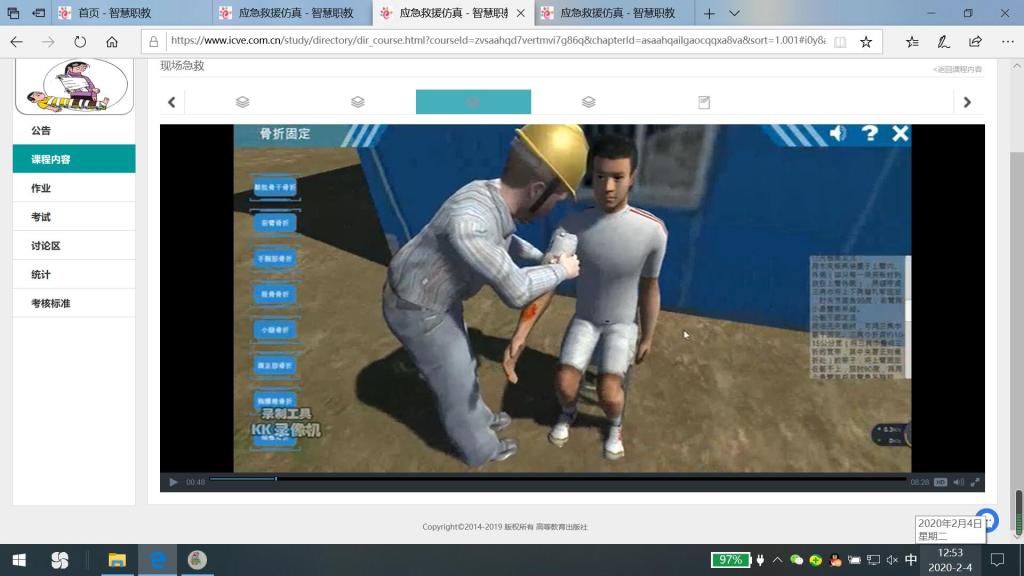Open the second layers-icon lesson item
The image size is (1024, 576).
pyautogui.click(x=357, y=102)
